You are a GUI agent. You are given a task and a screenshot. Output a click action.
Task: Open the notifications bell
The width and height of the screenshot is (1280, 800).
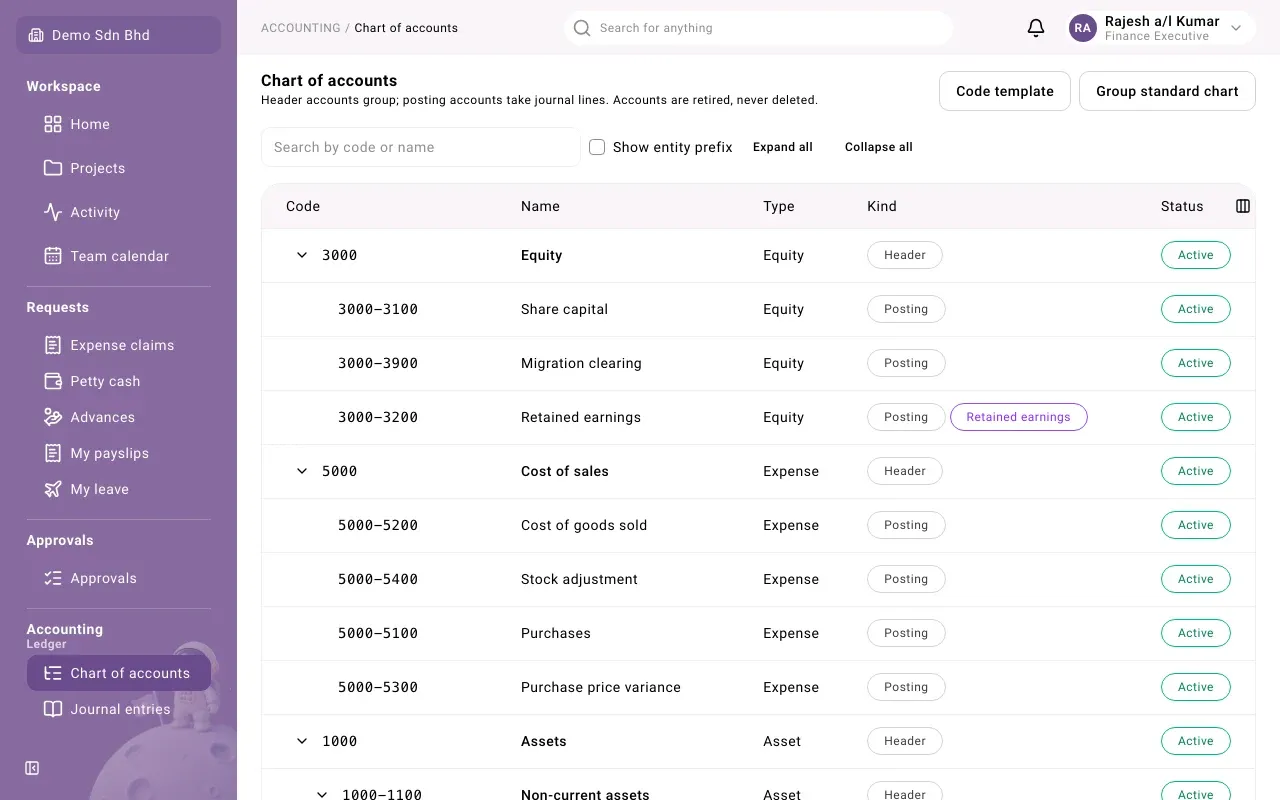tap(1036, 28)
